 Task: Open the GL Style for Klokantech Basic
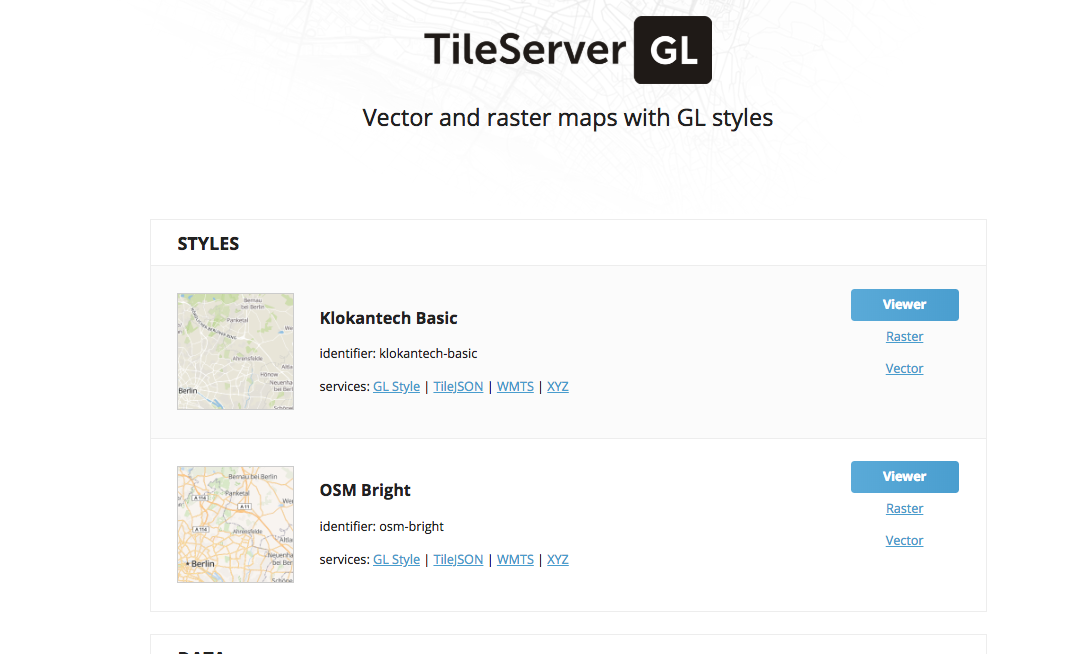tap(396, 386)
